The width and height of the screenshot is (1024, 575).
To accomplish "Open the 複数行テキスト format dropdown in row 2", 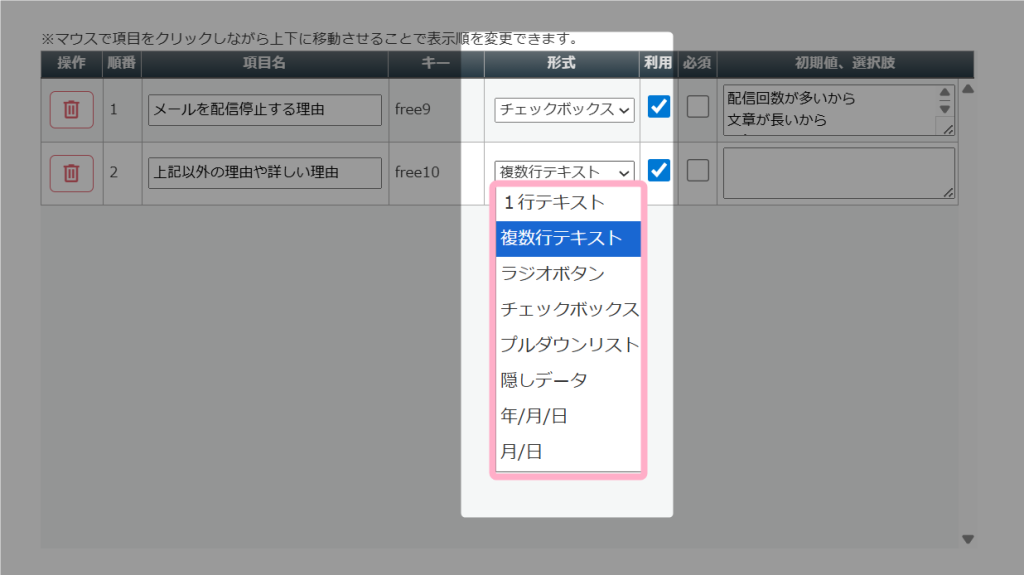I will (564, 172).
